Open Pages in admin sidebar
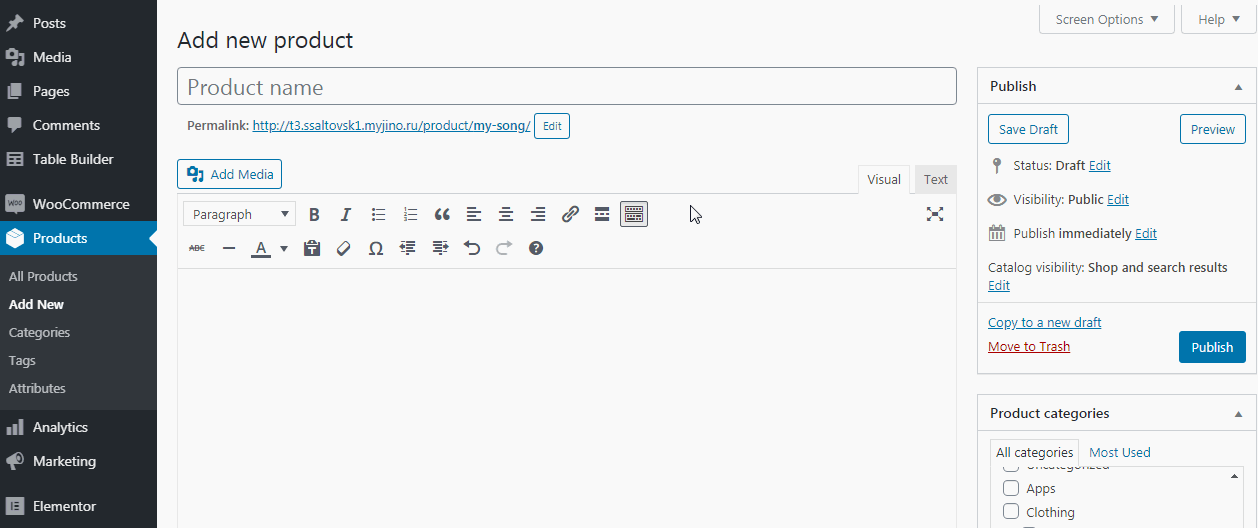This screenshot has width=1258, height=528. point(78,91)
